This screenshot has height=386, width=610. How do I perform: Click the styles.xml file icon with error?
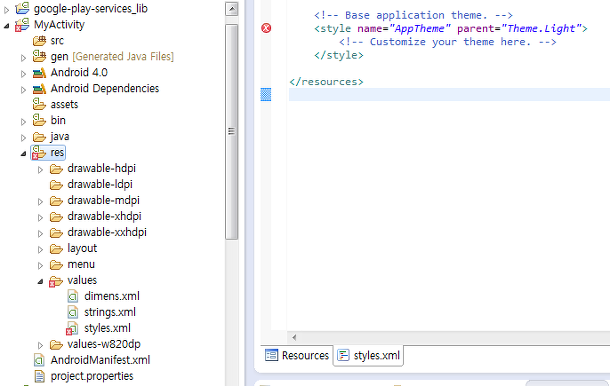point(72,328)
